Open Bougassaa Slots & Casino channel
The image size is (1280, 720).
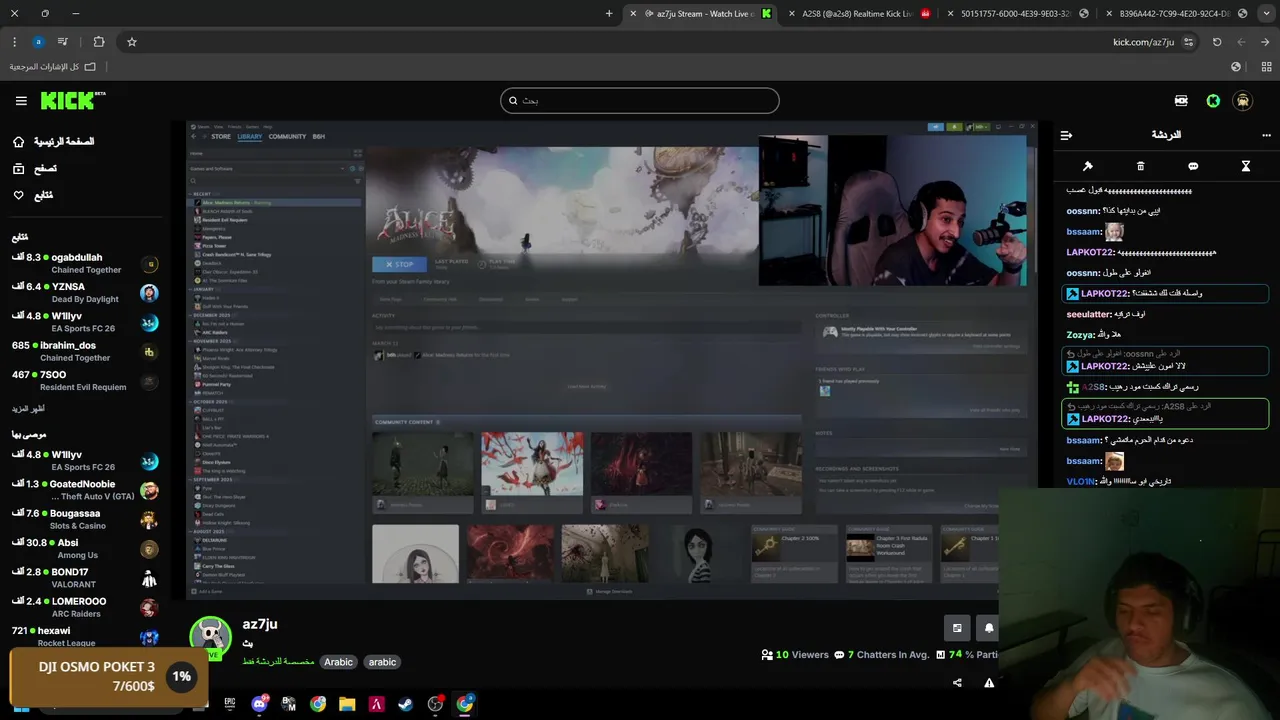(85, 519)
